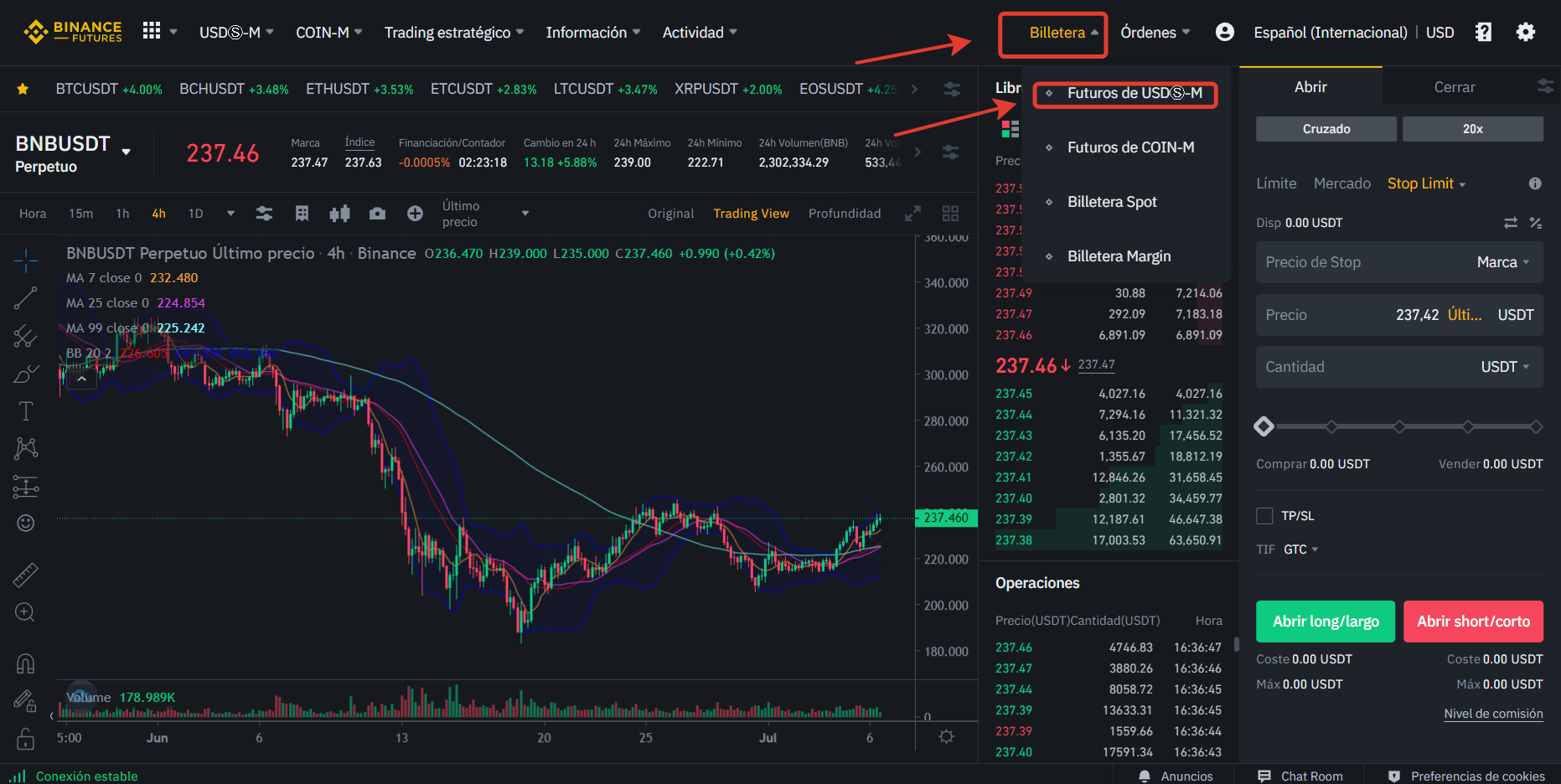Select the text annotation tool
This screenshot has height=784, width=1561.
click(26, 410)
